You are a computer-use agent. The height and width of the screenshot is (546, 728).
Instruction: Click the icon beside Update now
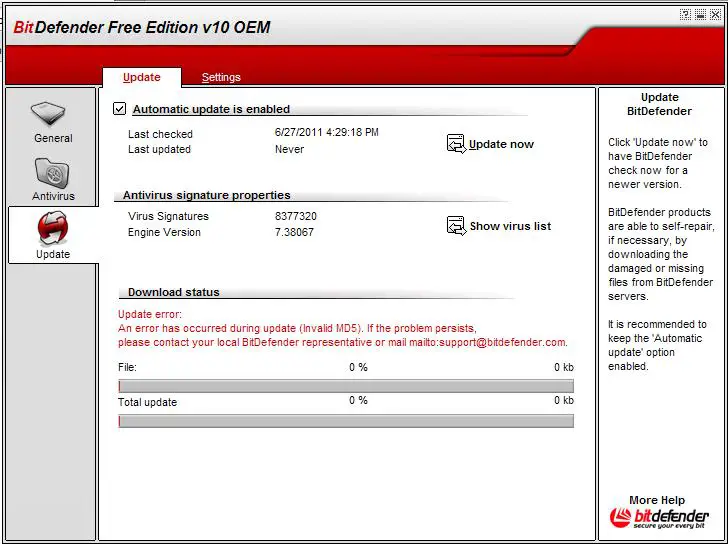pos(456,144)
